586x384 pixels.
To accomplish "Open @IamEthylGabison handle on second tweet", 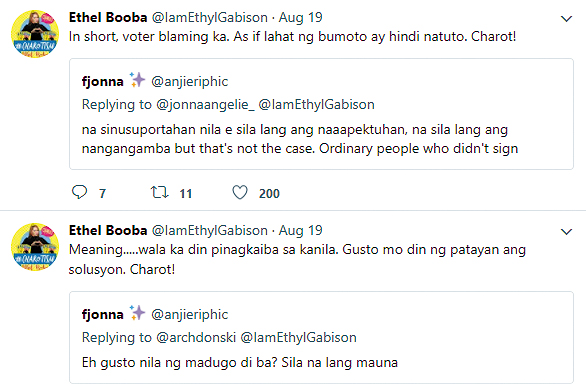I will [x=210, y=231].
